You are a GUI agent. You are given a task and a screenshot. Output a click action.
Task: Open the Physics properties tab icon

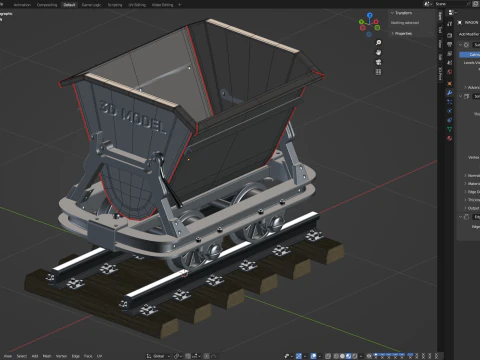point(450,111)
